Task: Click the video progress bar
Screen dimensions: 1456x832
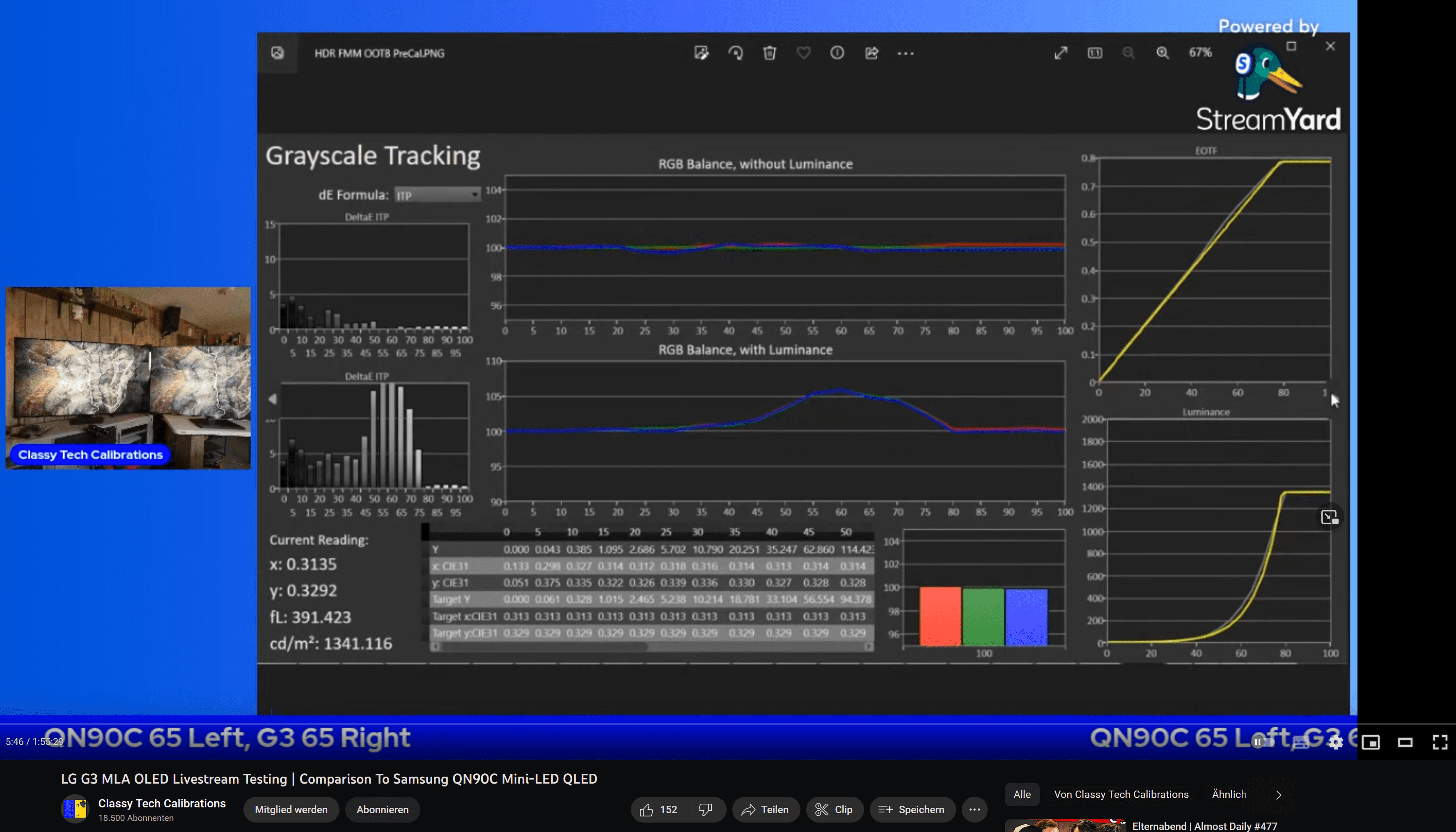Action: (679, 723)
